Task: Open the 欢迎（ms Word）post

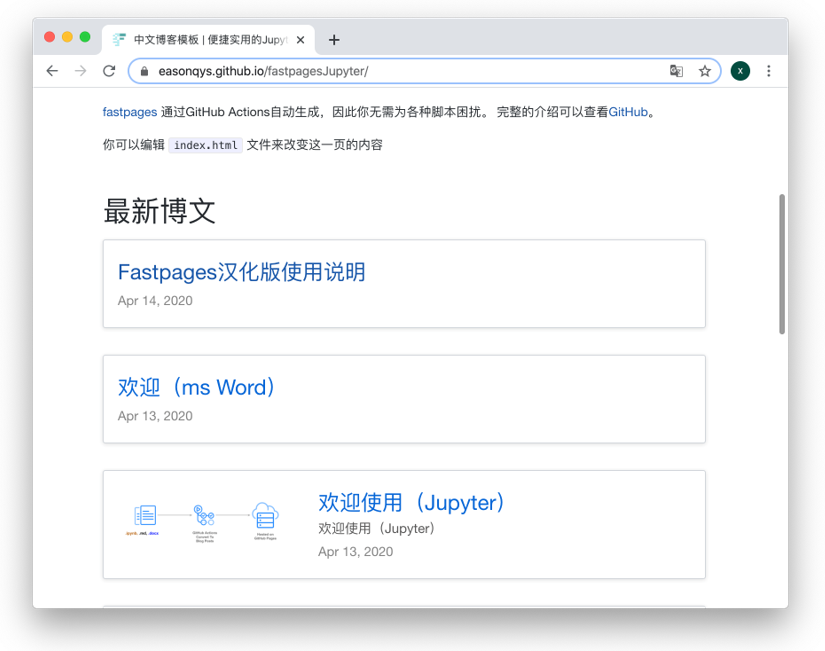Action: point(197,387)
